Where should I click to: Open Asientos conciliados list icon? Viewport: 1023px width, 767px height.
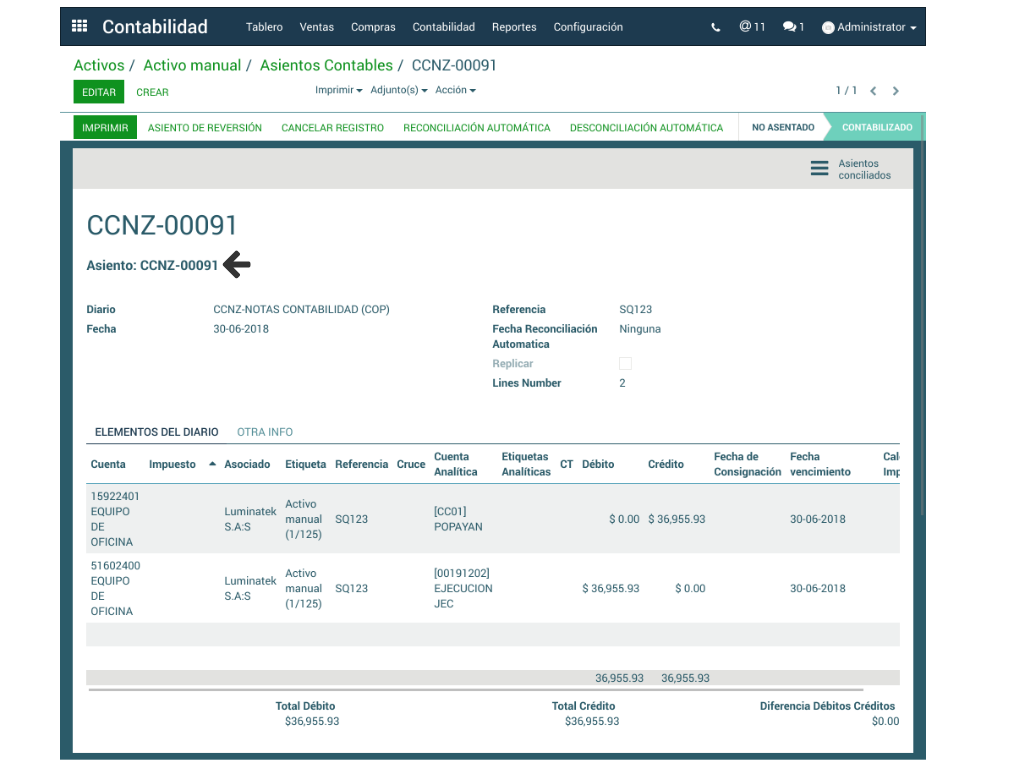(x=819, y=169)
